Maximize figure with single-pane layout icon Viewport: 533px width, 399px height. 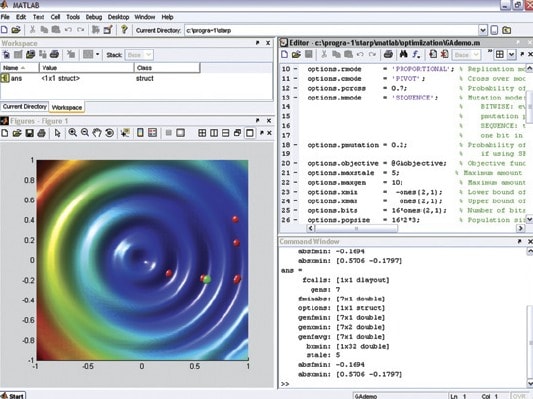pos(250,133)
